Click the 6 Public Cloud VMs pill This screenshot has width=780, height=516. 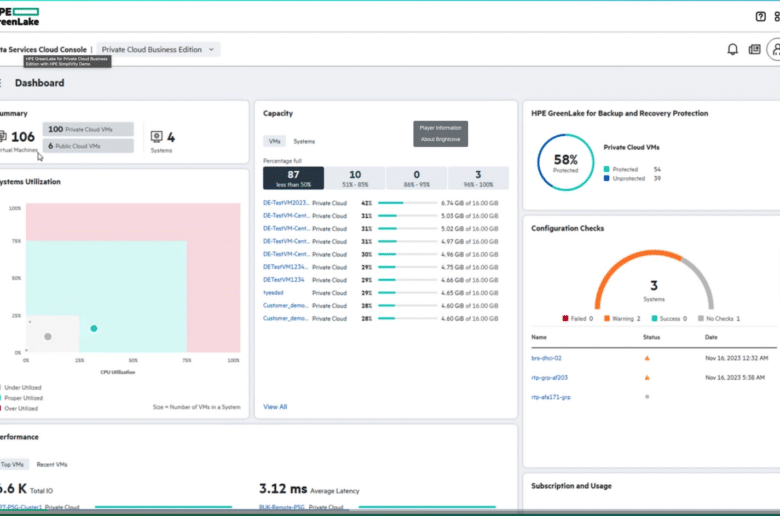(x=88, y=146)
